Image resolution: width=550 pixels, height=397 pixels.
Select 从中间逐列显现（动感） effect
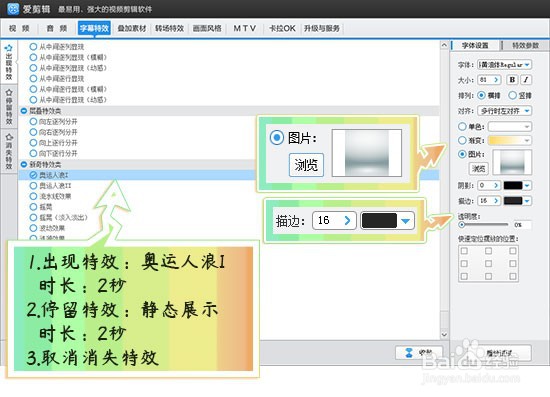tap(68, 68)
